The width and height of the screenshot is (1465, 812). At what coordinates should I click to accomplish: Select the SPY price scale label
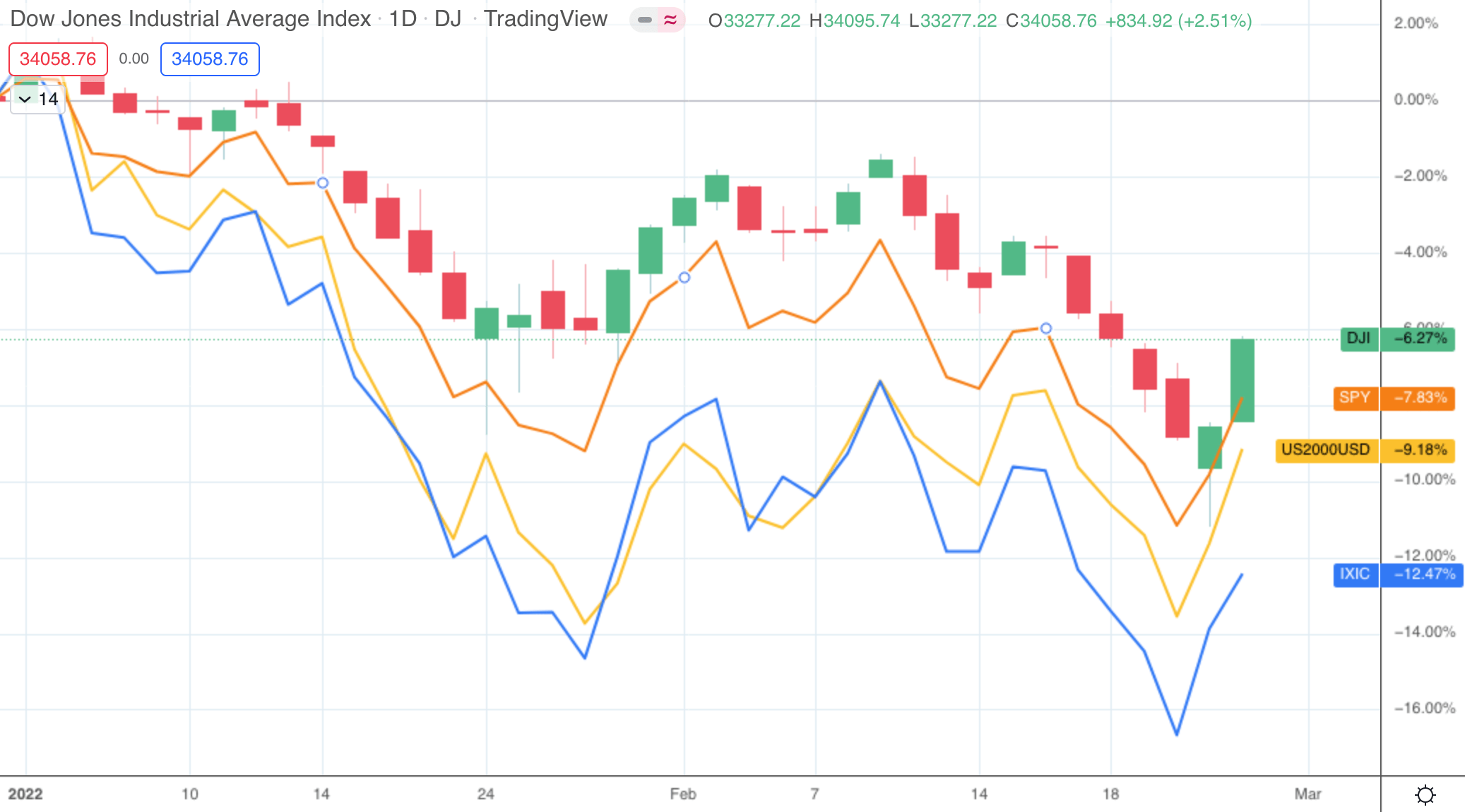click(1355, 398)
